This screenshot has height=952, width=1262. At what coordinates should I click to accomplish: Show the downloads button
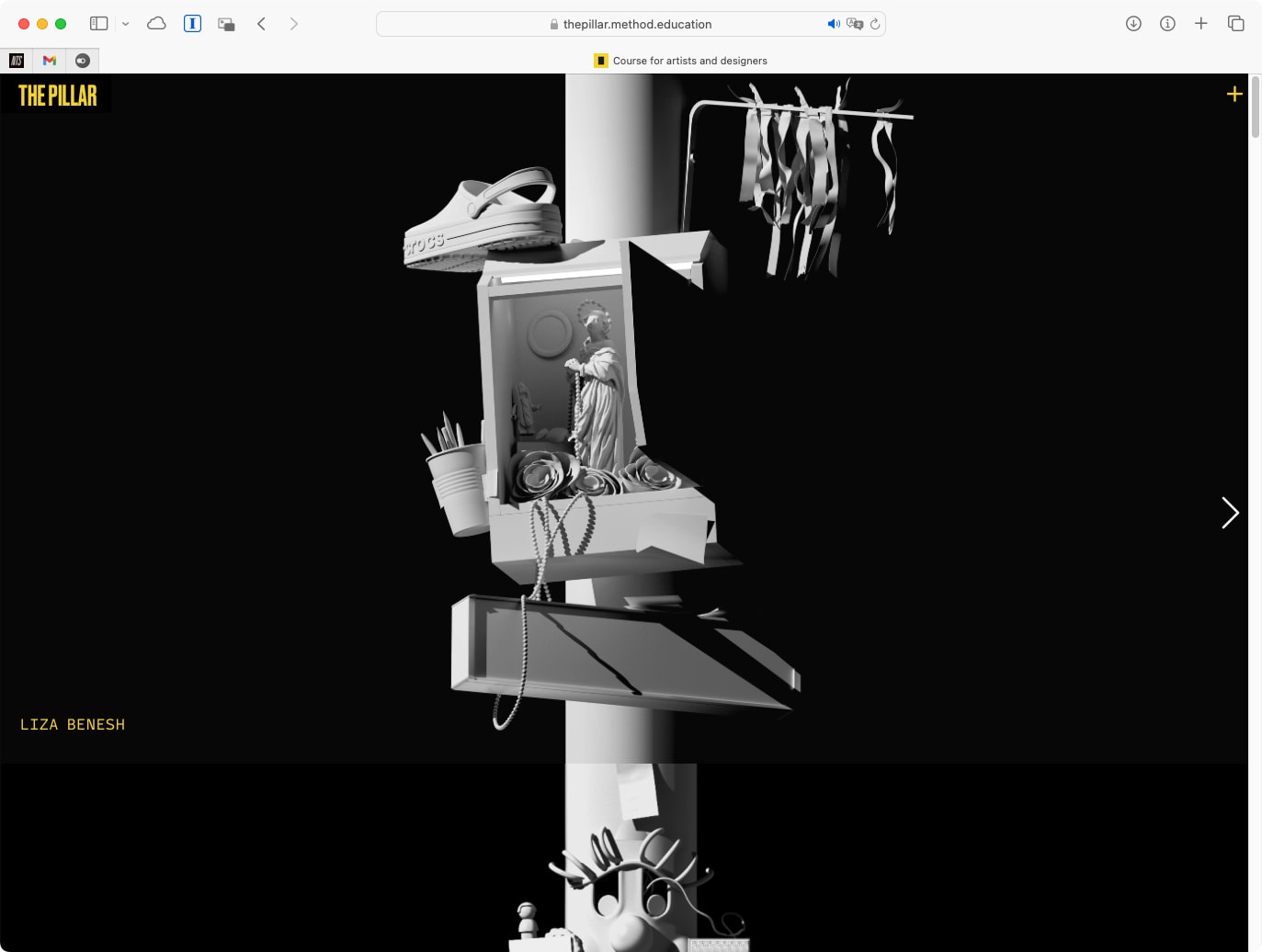(x=1133, y=24)
